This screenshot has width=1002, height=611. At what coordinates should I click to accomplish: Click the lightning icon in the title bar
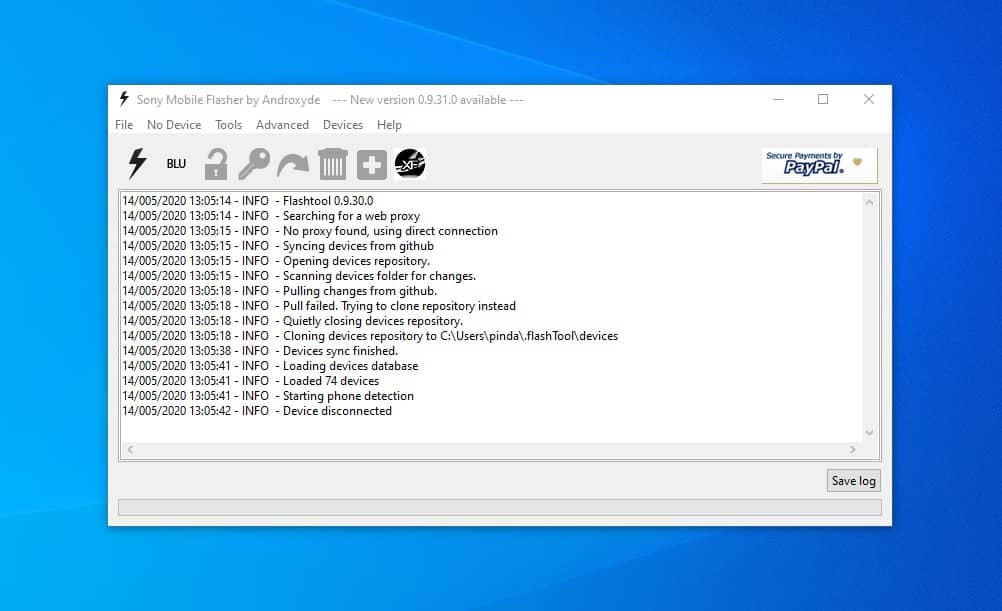point(123,98)
